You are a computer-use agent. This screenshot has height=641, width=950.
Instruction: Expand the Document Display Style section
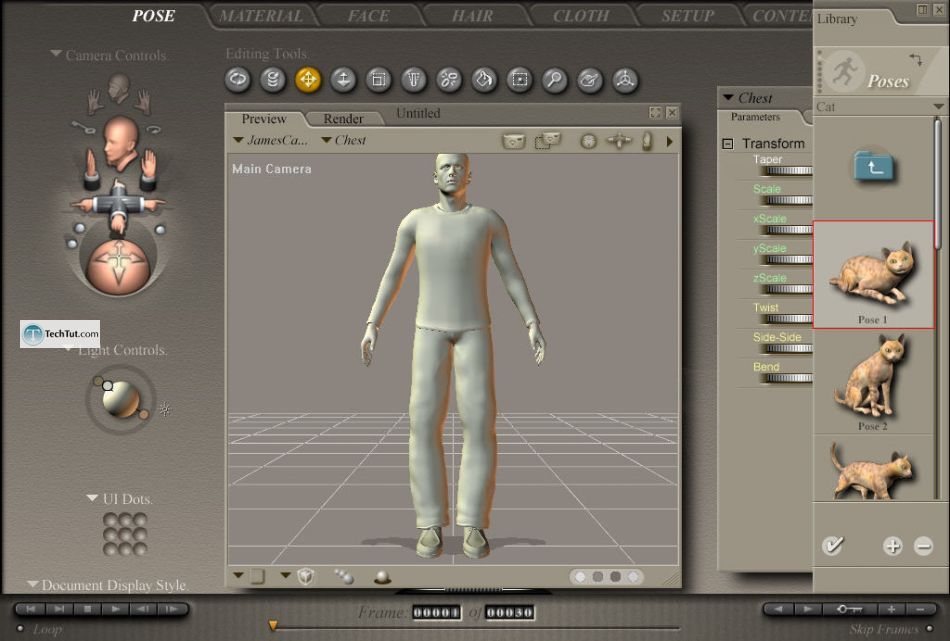tap(33, 585)
